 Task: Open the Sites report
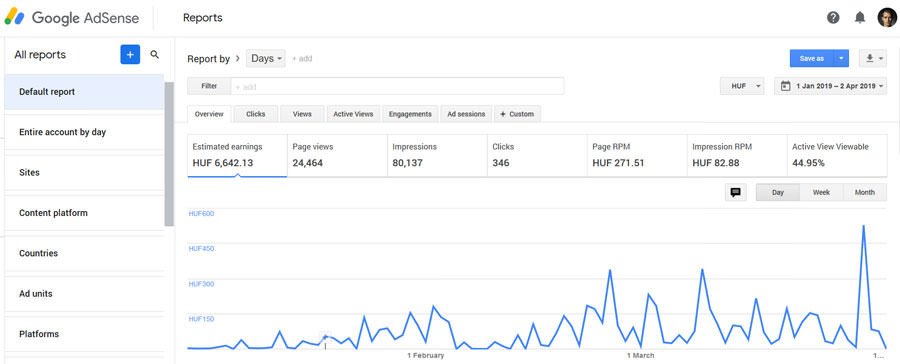pos(84,172)
